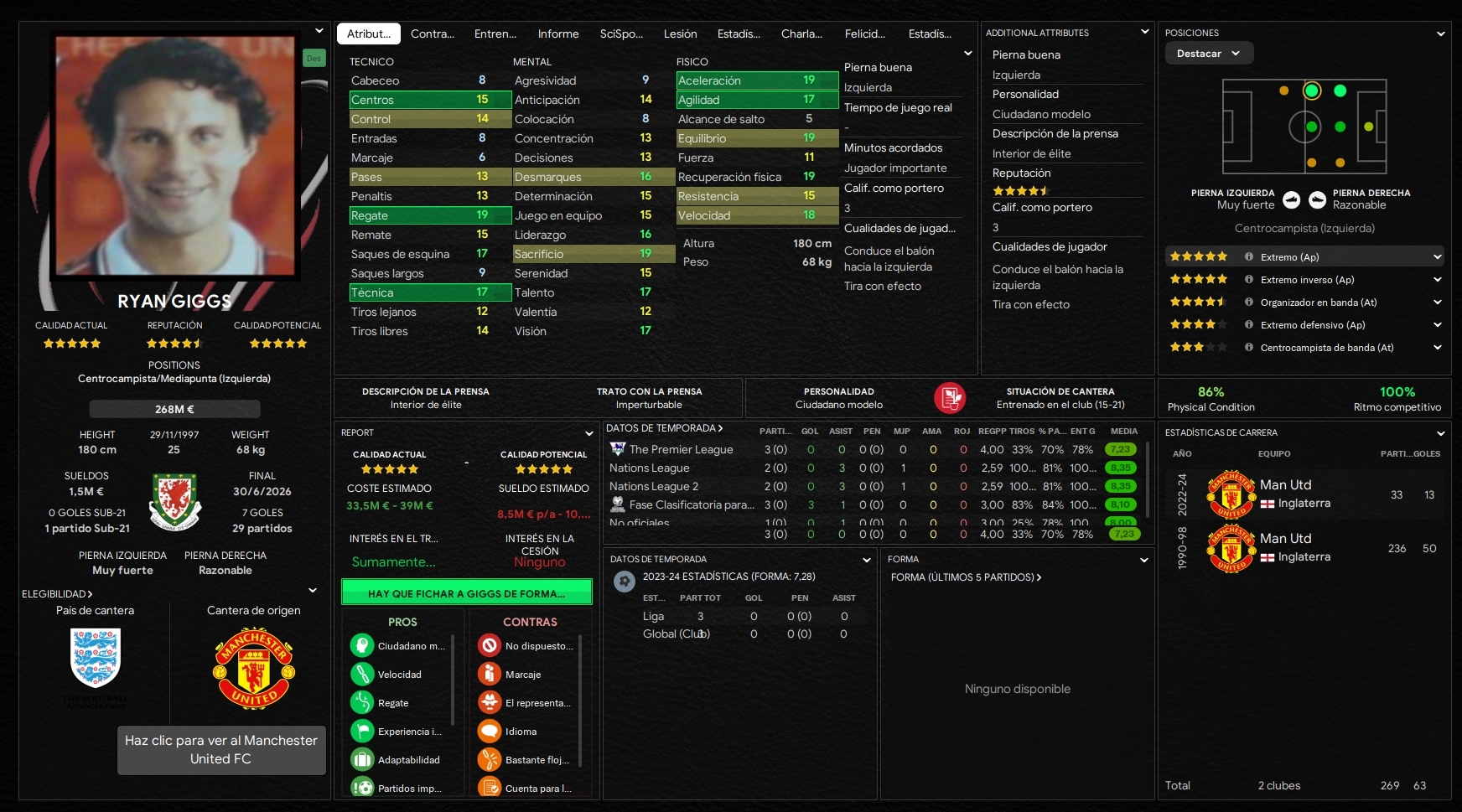Open the Datos de Temporada panel dropdown
This screenshot has height=812, width=1462.
867,560
